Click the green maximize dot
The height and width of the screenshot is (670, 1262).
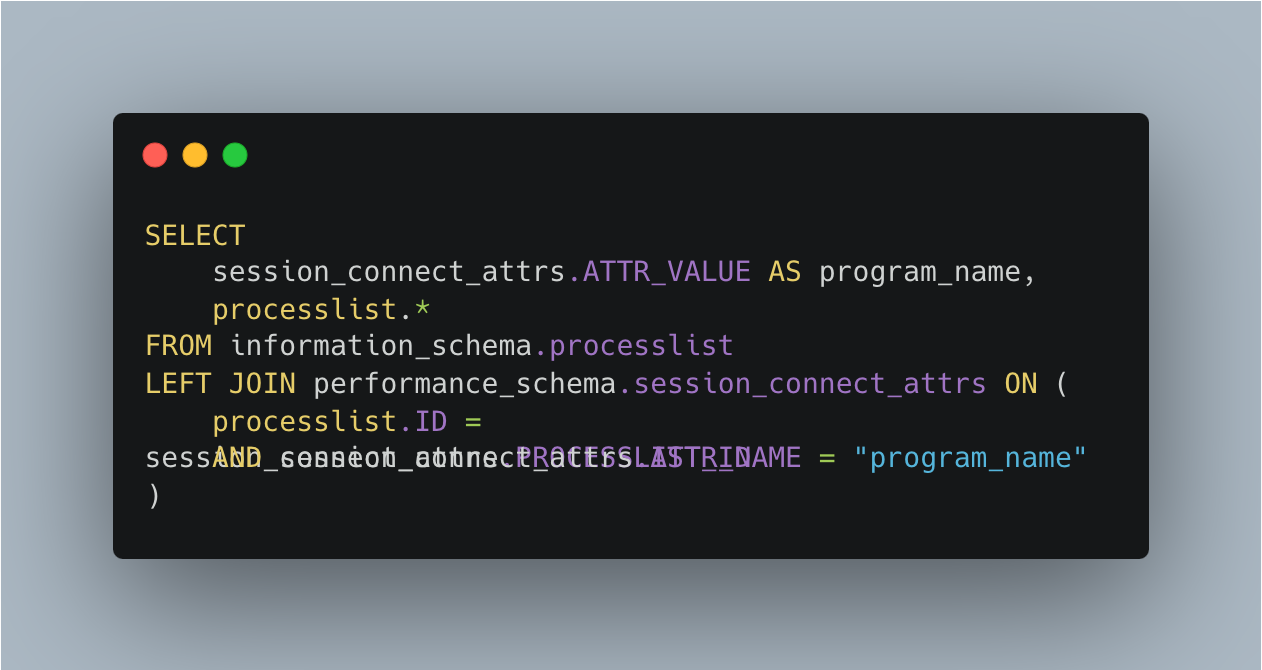tap(235, 155)
